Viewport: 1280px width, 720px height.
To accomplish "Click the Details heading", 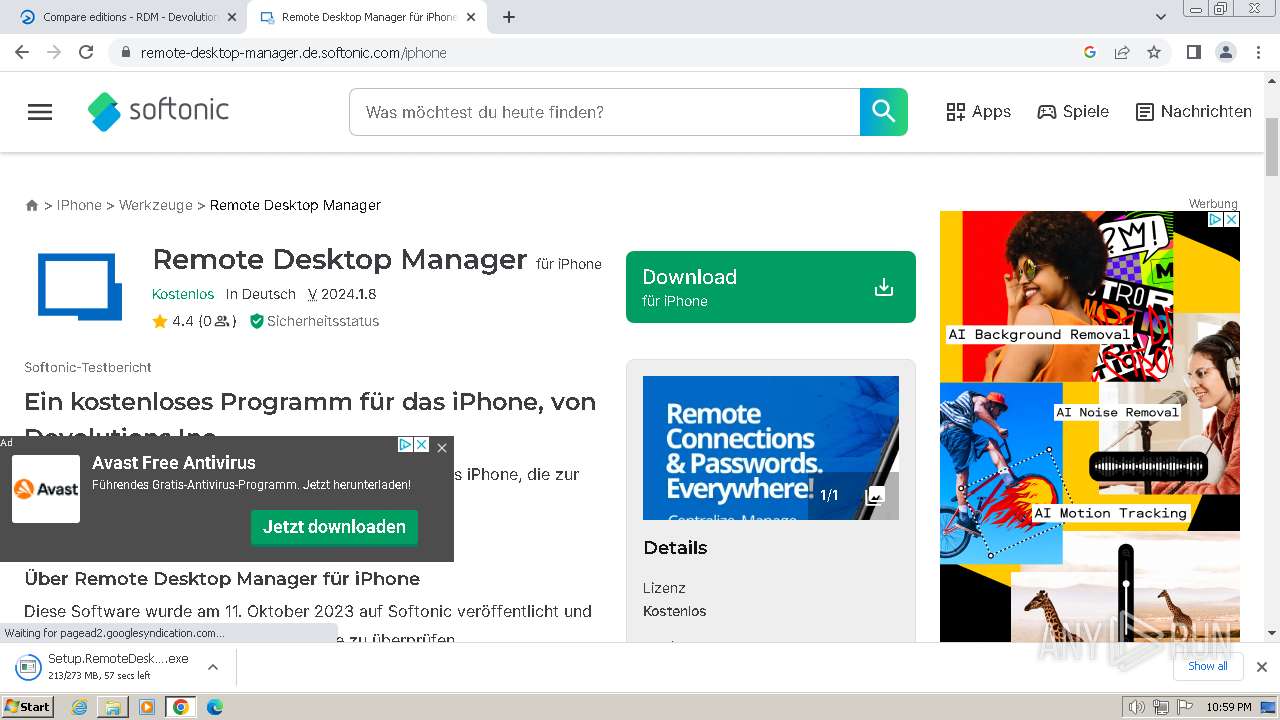I will [675, 548].
